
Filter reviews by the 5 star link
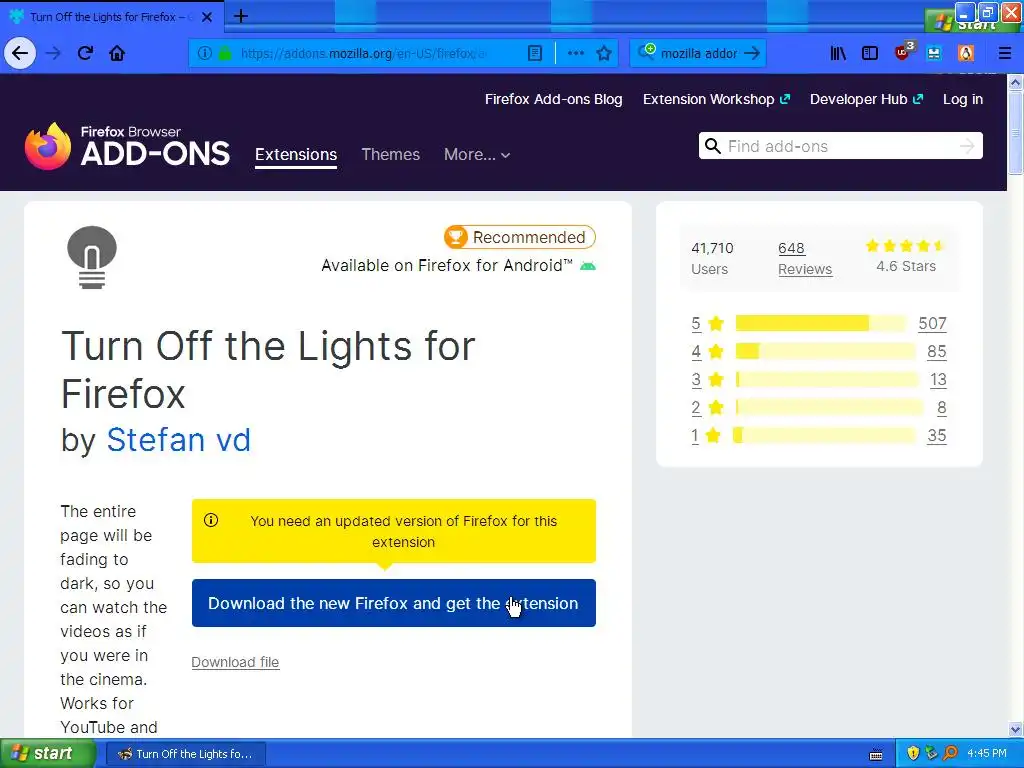(696, 323)
